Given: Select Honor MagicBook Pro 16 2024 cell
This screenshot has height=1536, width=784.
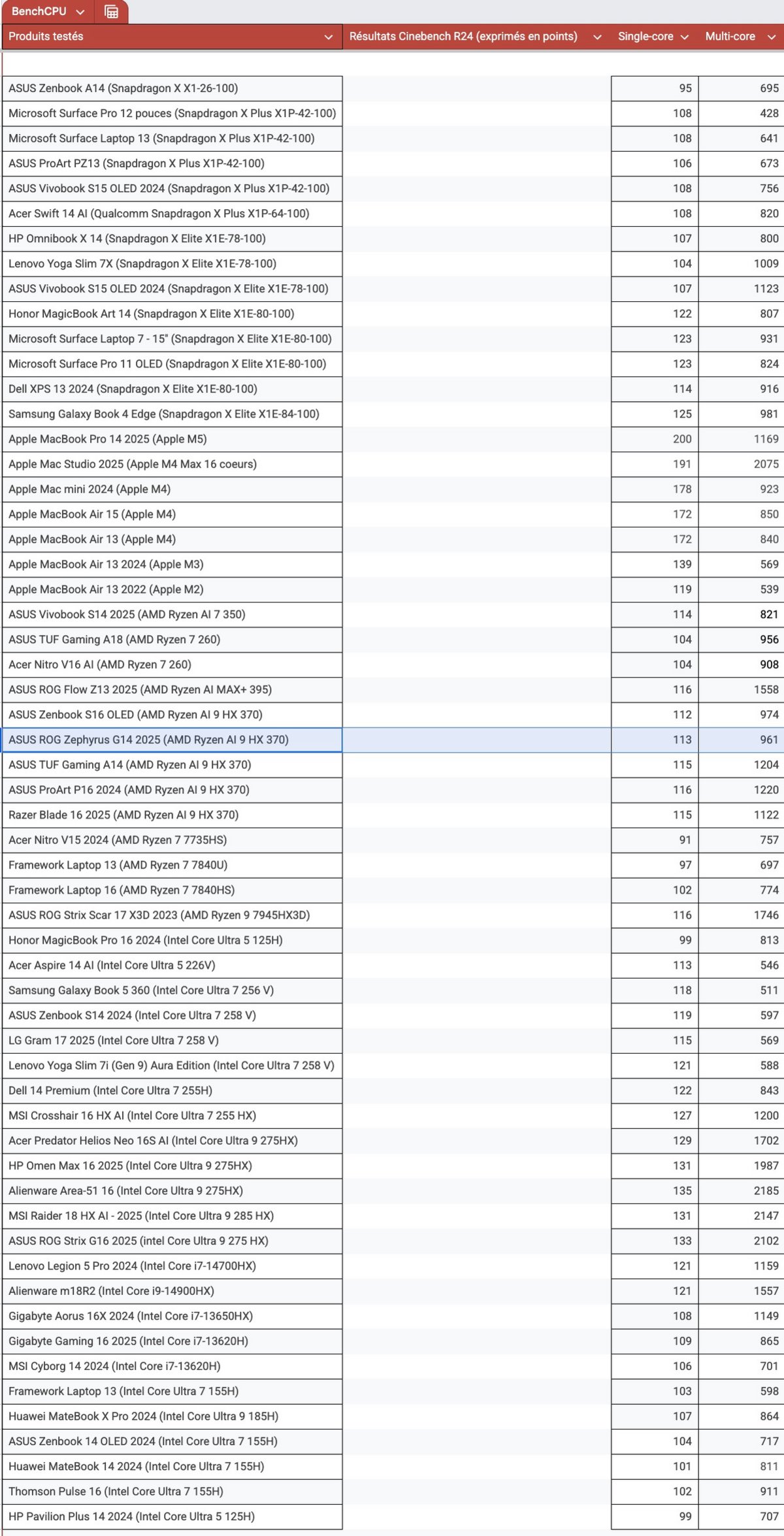Looking at the screenshot, I should pos(172,940).
